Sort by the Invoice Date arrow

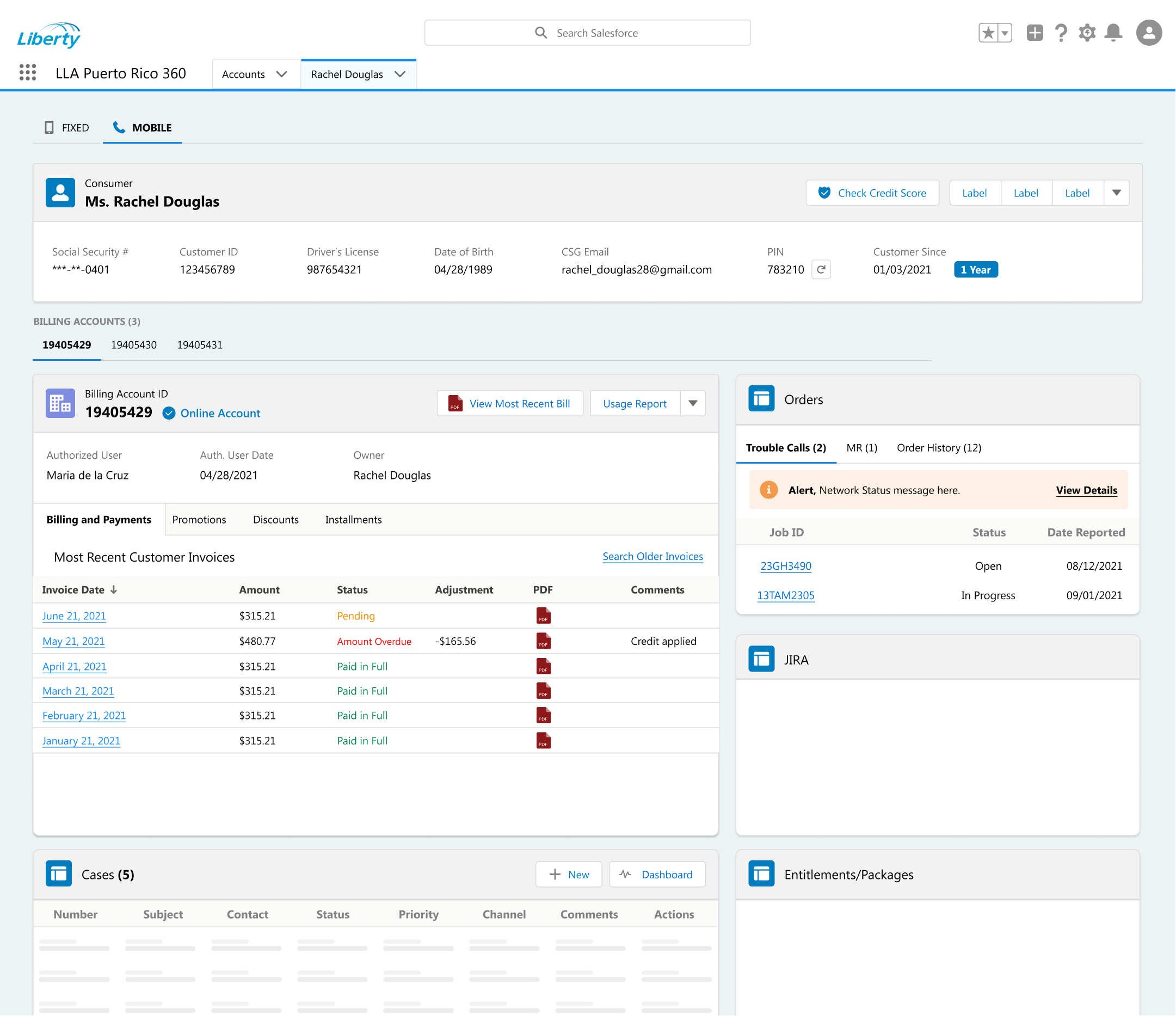114,590
